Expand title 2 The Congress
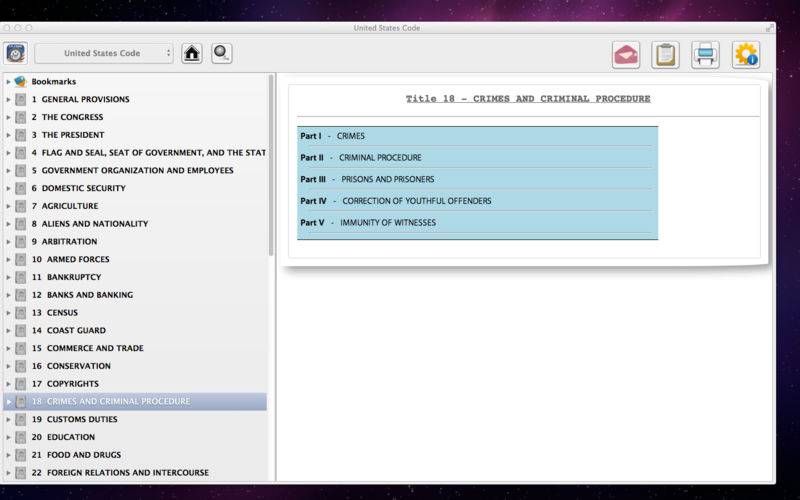The height and width of the screenshot is (500, 800). coord(8,117)
